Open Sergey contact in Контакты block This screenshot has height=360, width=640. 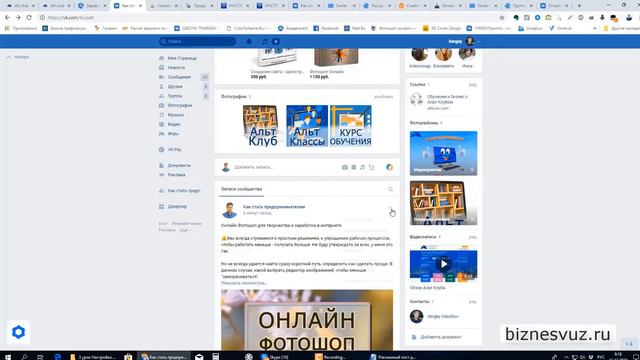click(x=442, y=316)
